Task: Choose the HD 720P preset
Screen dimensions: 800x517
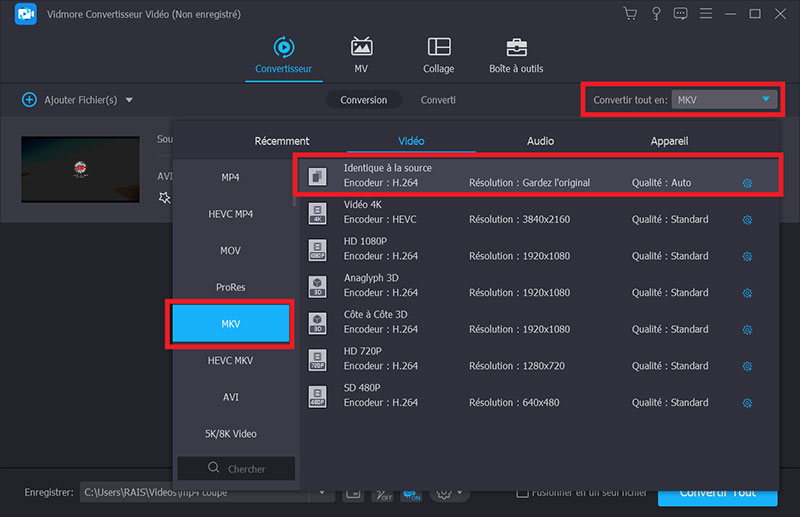Action: pos(539,359)
